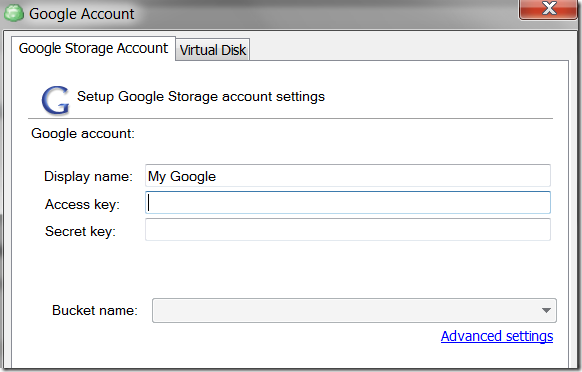582x372 pixels.
Task: Click the blue Google G logo
Action: 55,100
